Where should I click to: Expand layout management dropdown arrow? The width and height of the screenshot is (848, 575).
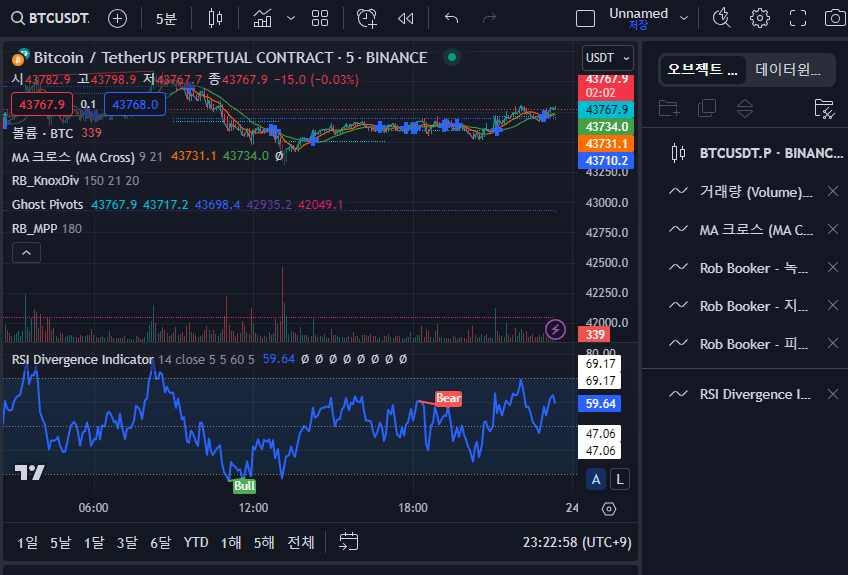(x=684, y=18)
